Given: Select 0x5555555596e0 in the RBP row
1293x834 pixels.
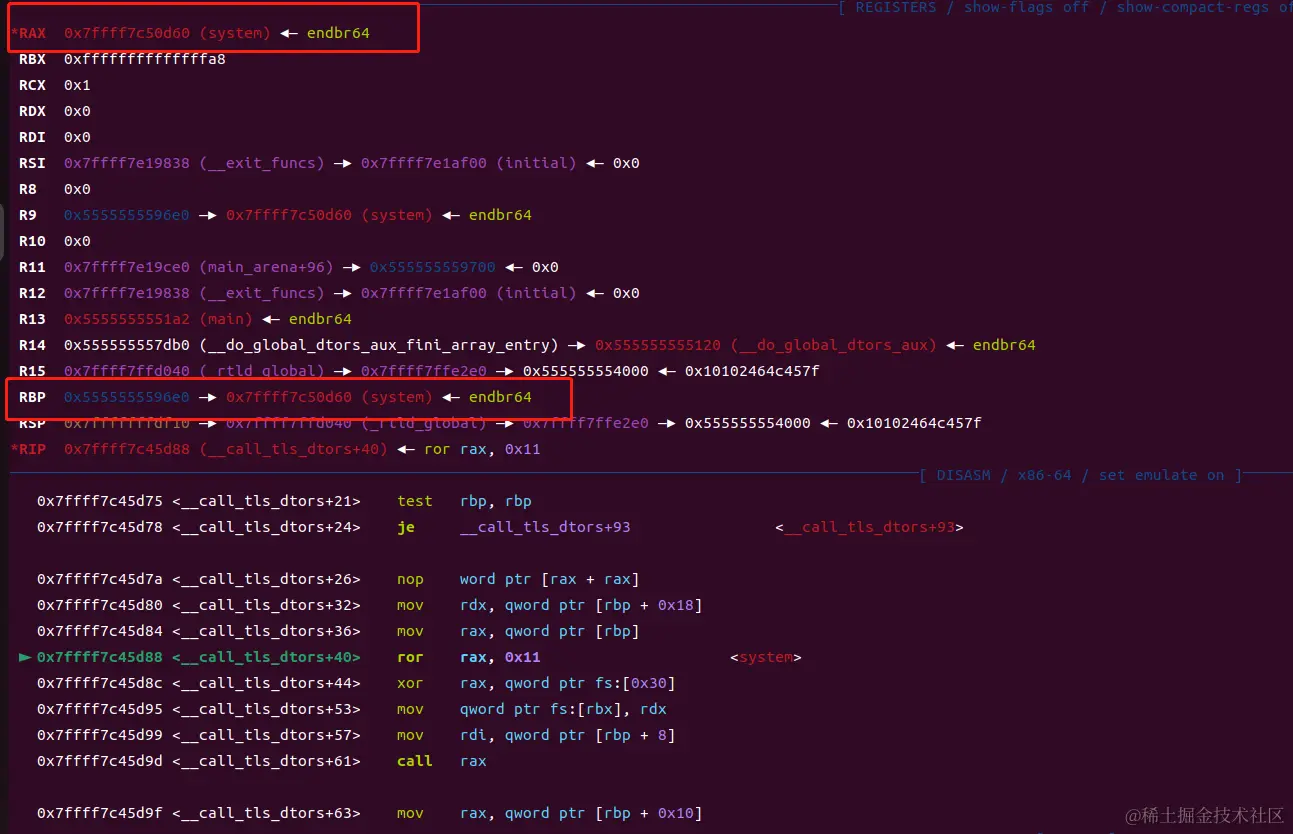Looking at the screenshot, I should (x=126, y=397).
